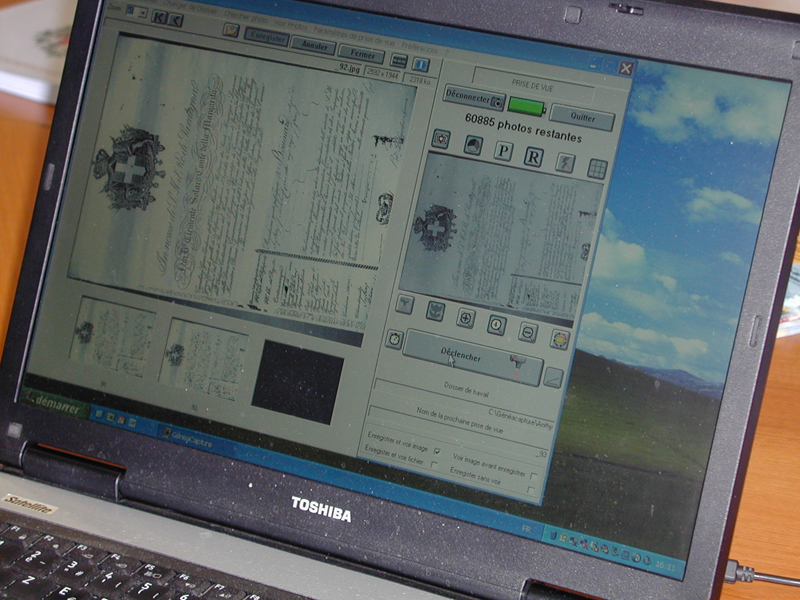Image resolution: width=800 pixels, height=600 pixels.
Task: Uncheck 'Enregistrer et voir image' checkbox
Action: pyautogui.click(x=437, y=451)
